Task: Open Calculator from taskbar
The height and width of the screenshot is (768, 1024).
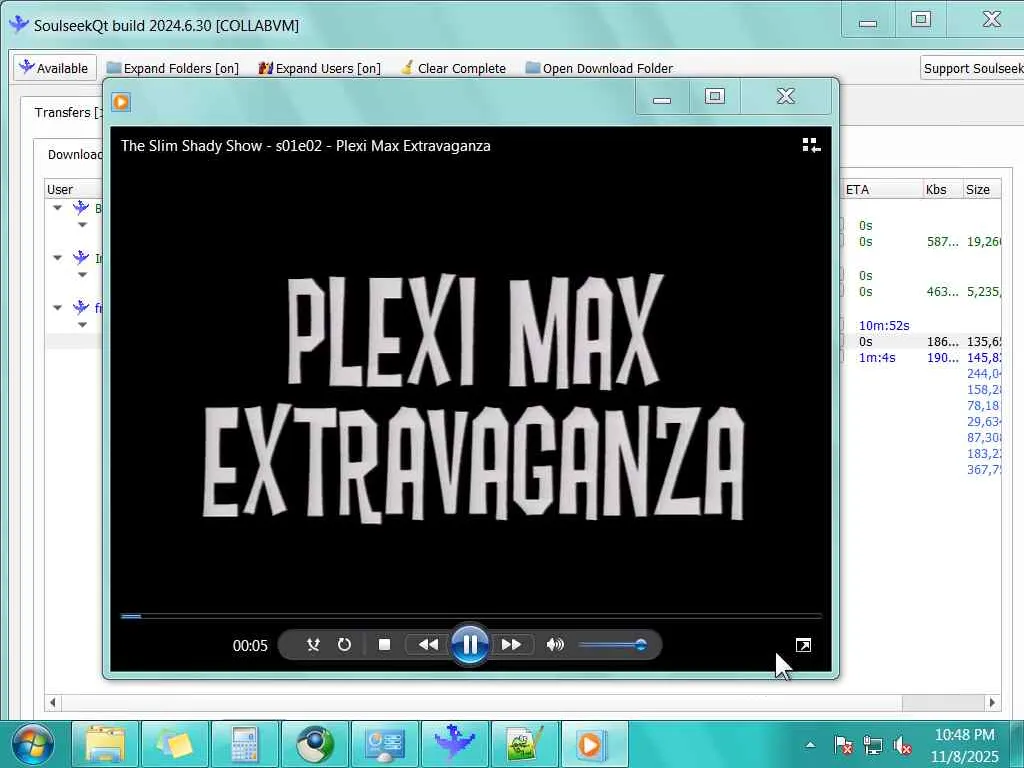Action: click(244, 744)
